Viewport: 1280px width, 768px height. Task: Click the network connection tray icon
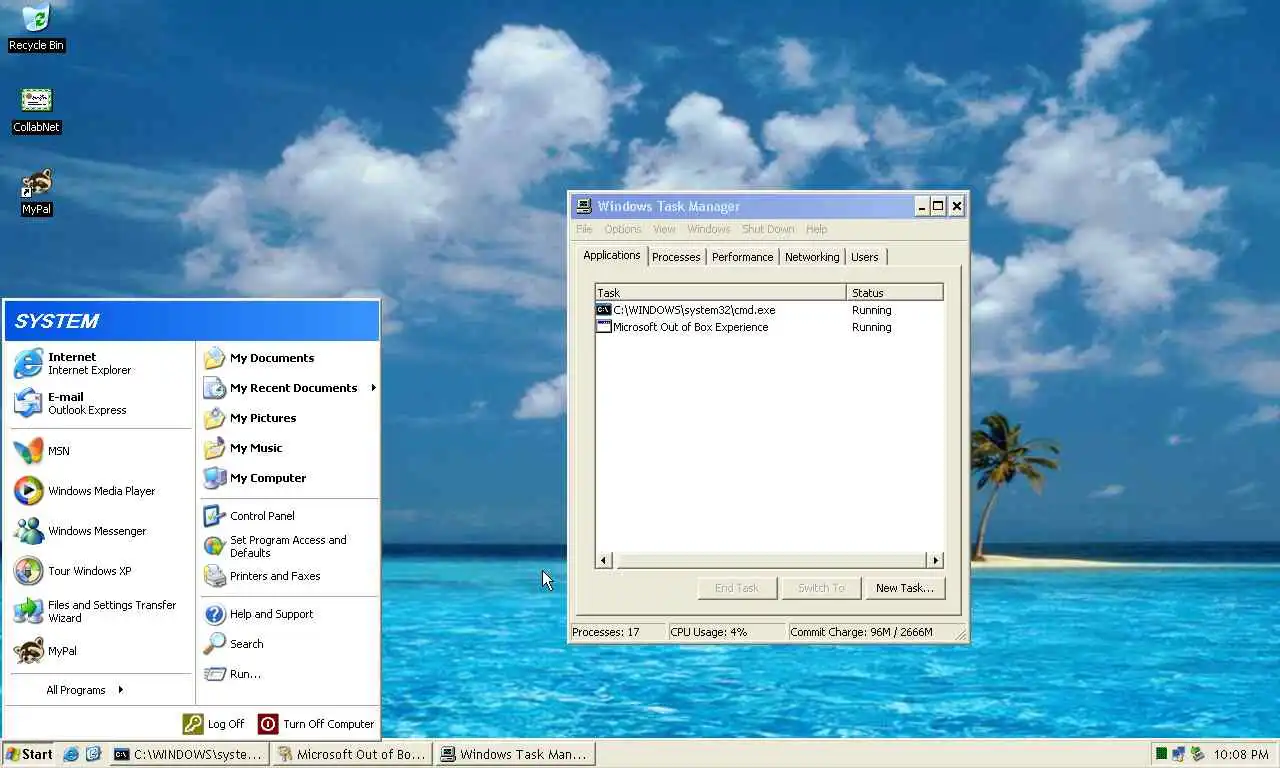pyautogui.click(x=1178, y=754)
